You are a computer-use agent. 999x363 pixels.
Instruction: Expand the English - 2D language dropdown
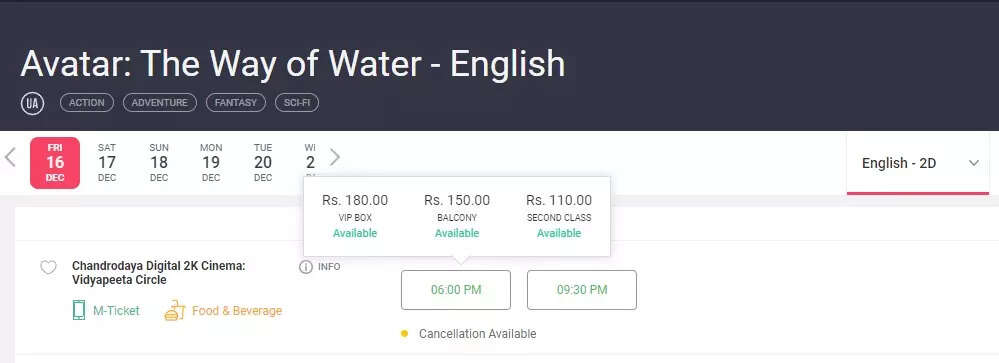[x=918, y=163]
